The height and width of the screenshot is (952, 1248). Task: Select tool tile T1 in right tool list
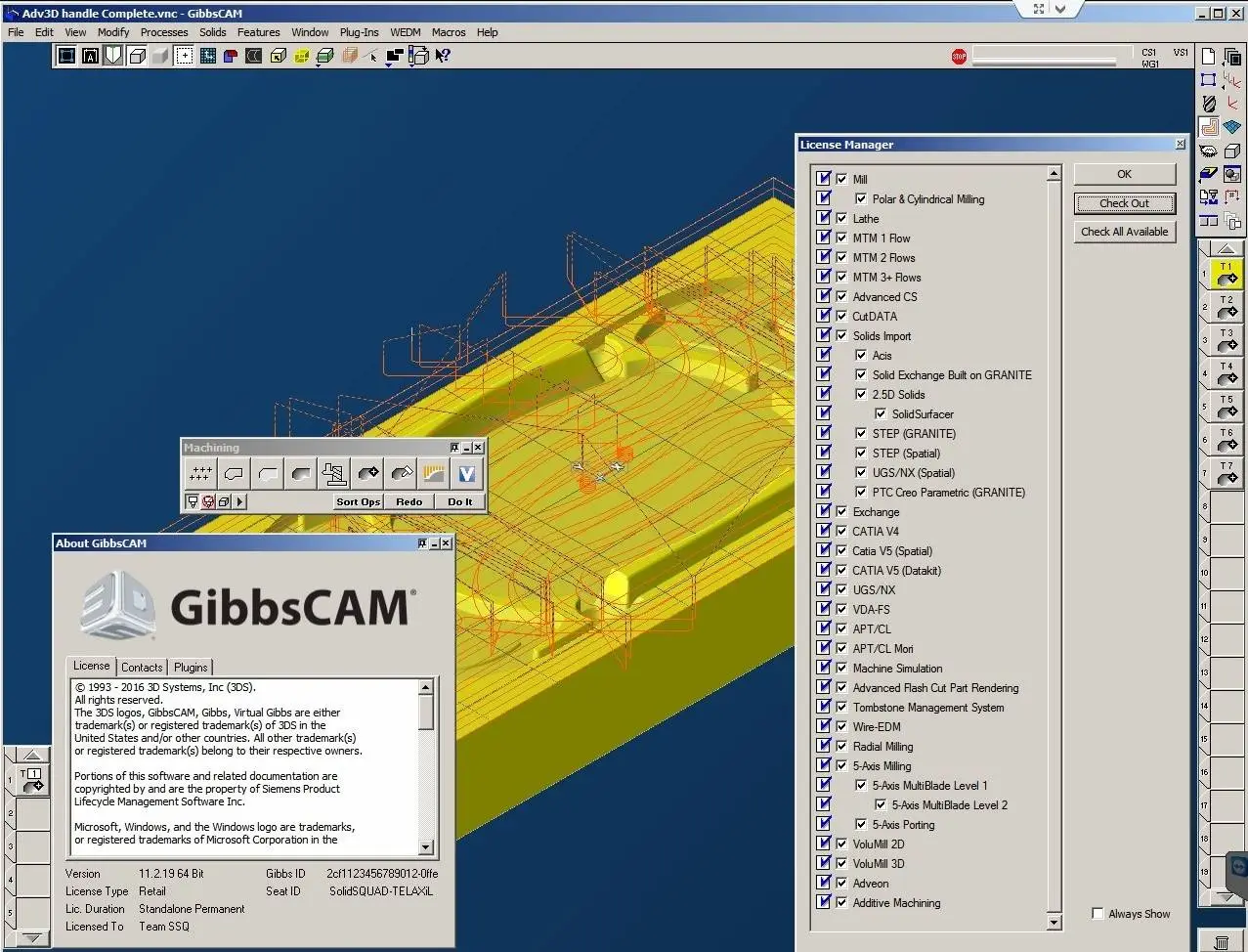1226,273
